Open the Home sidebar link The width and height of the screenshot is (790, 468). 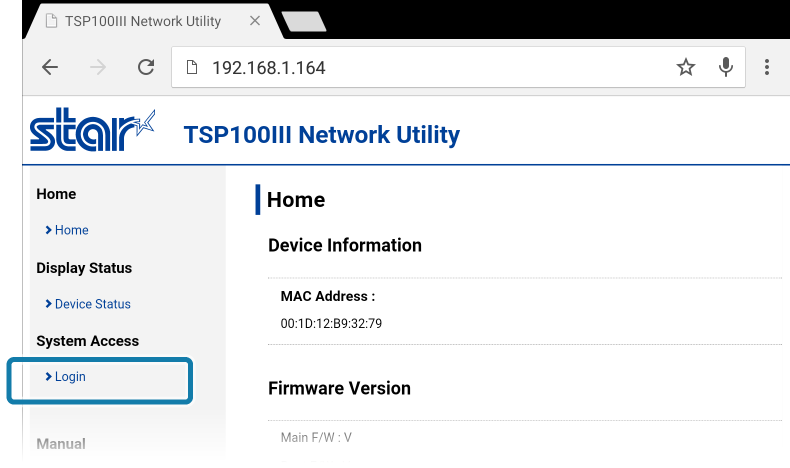tap(72, 230)
